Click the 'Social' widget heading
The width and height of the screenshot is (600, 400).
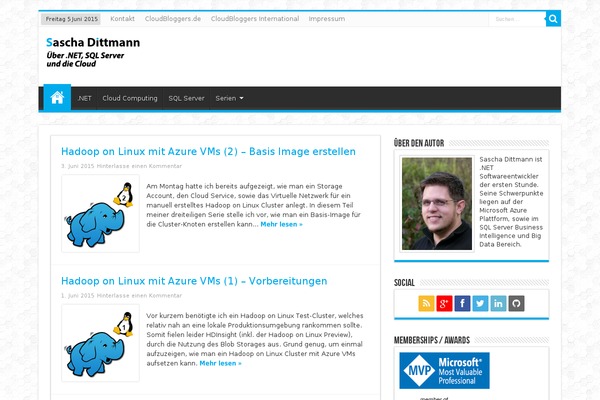(x=404, y=283)
